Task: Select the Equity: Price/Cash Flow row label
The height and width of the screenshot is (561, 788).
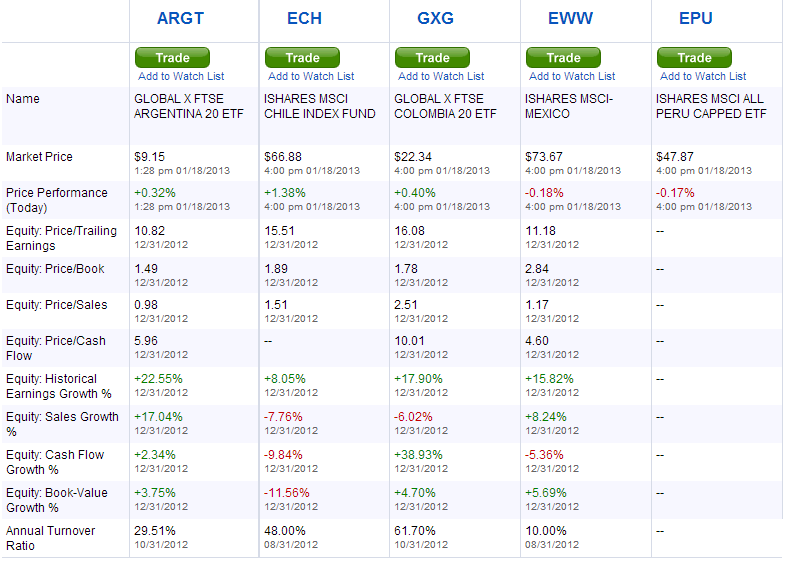Action: (56, 348)
